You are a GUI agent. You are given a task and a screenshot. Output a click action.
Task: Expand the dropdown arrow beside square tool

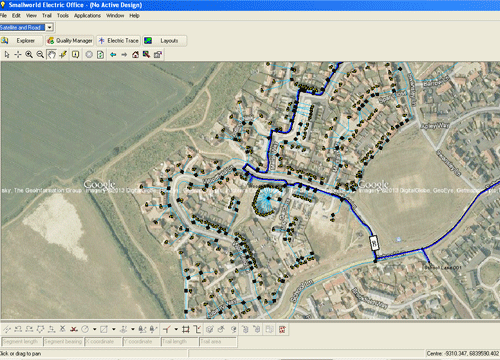click(x=113, y=330)
